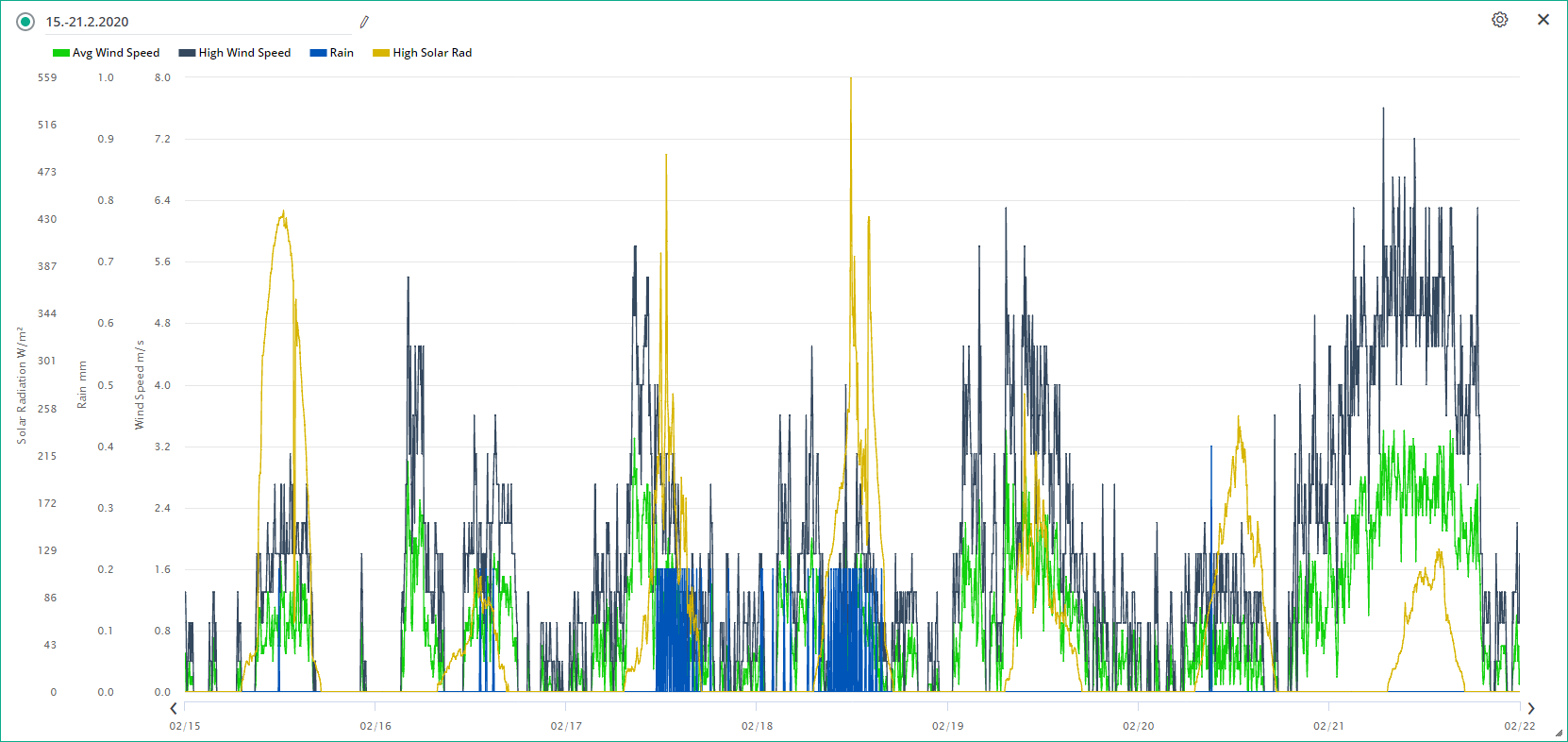The width and height of the screenshot is (1568, 742).
Task: Toggle the Rain series legend label
Action: pyautogui.click(x=342, y=53)
